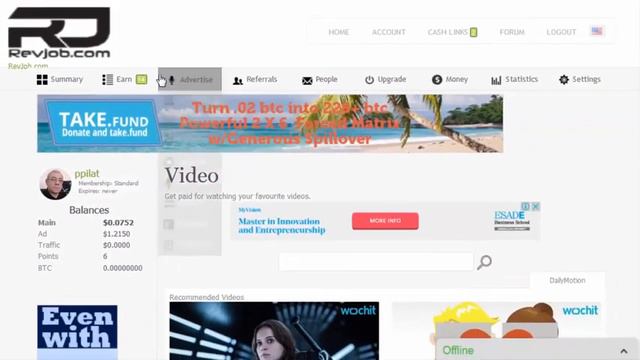
Task: Open the People tab
Action: pyautogui.click(x=320, y=80)
